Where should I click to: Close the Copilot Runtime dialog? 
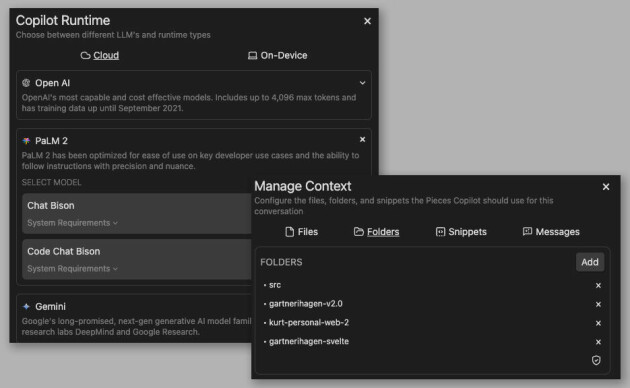point(367,21)
